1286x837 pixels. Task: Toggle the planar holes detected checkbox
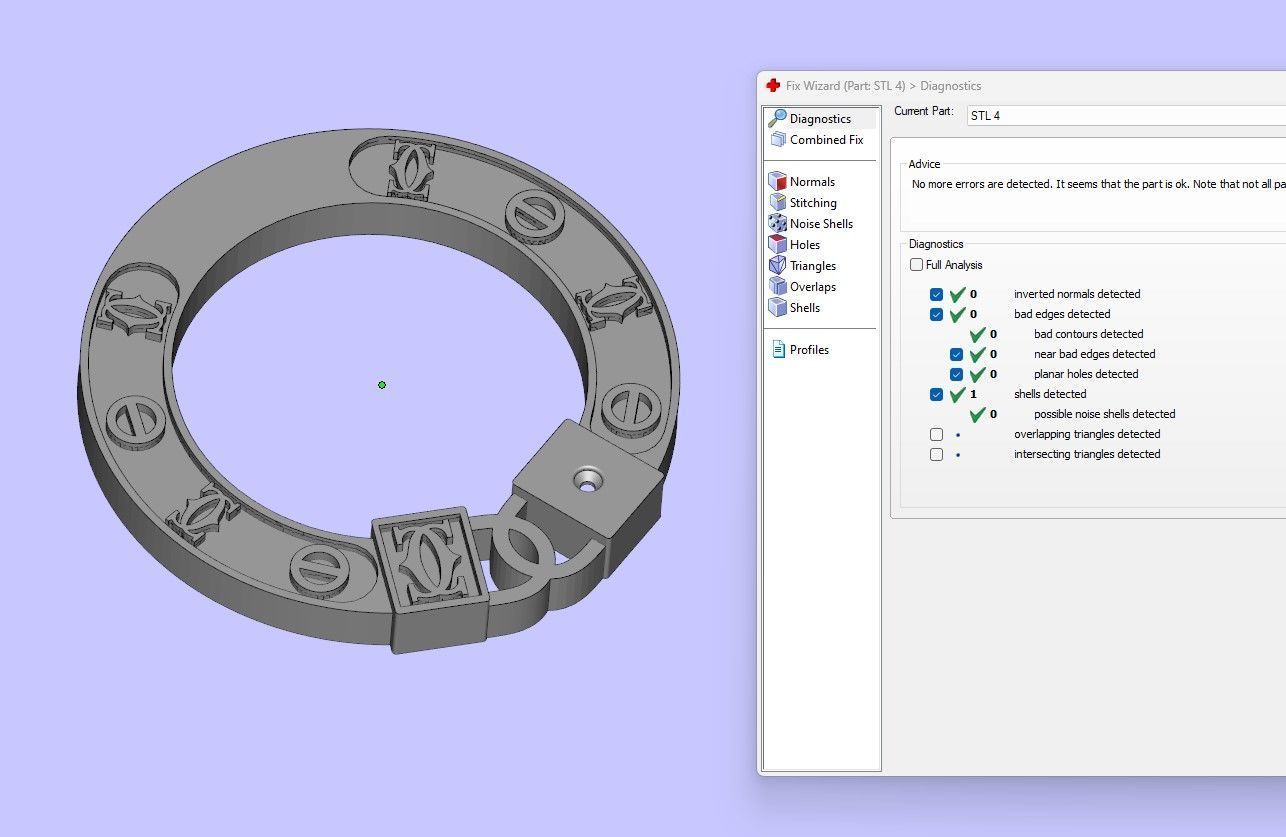pyautogui.click(x=956, y=375)
